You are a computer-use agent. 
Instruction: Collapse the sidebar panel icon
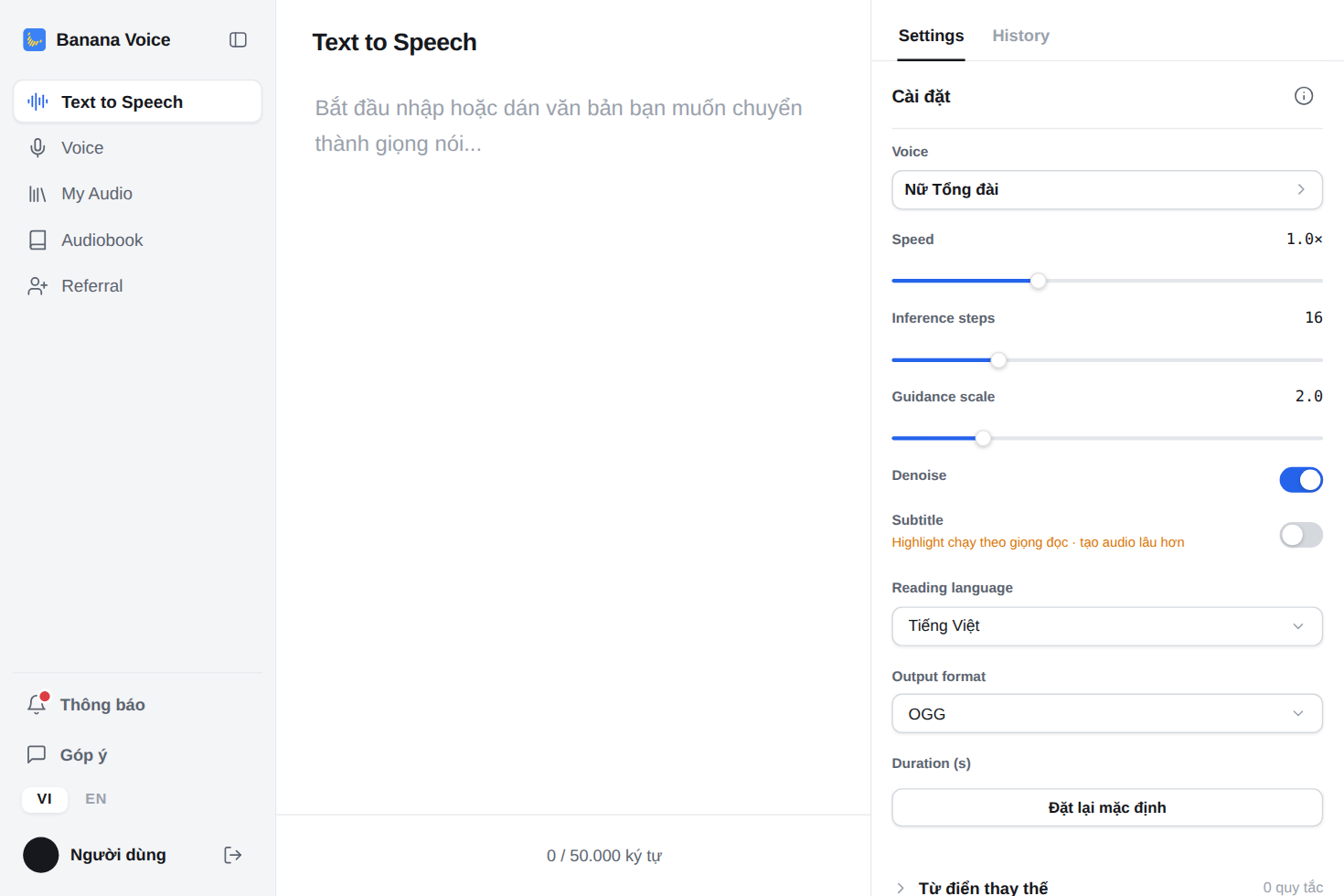click(238, 40)
